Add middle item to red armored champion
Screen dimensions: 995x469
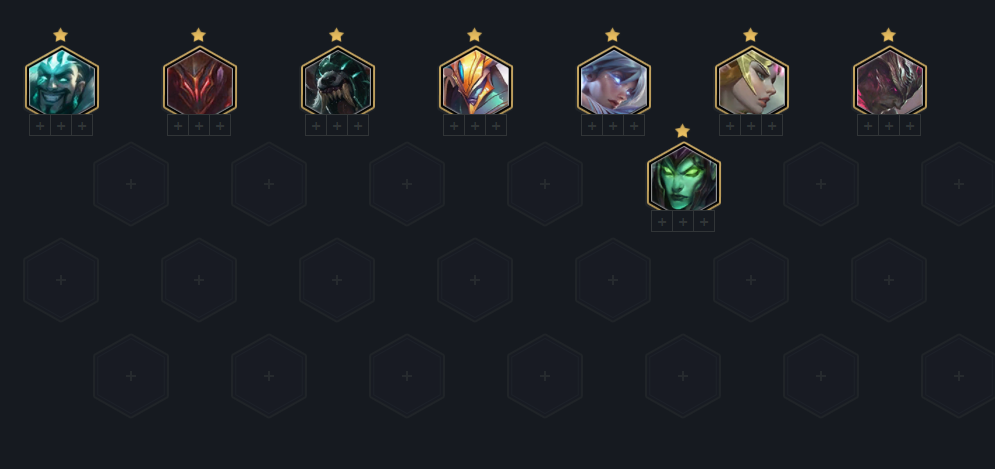click(199, 126)
